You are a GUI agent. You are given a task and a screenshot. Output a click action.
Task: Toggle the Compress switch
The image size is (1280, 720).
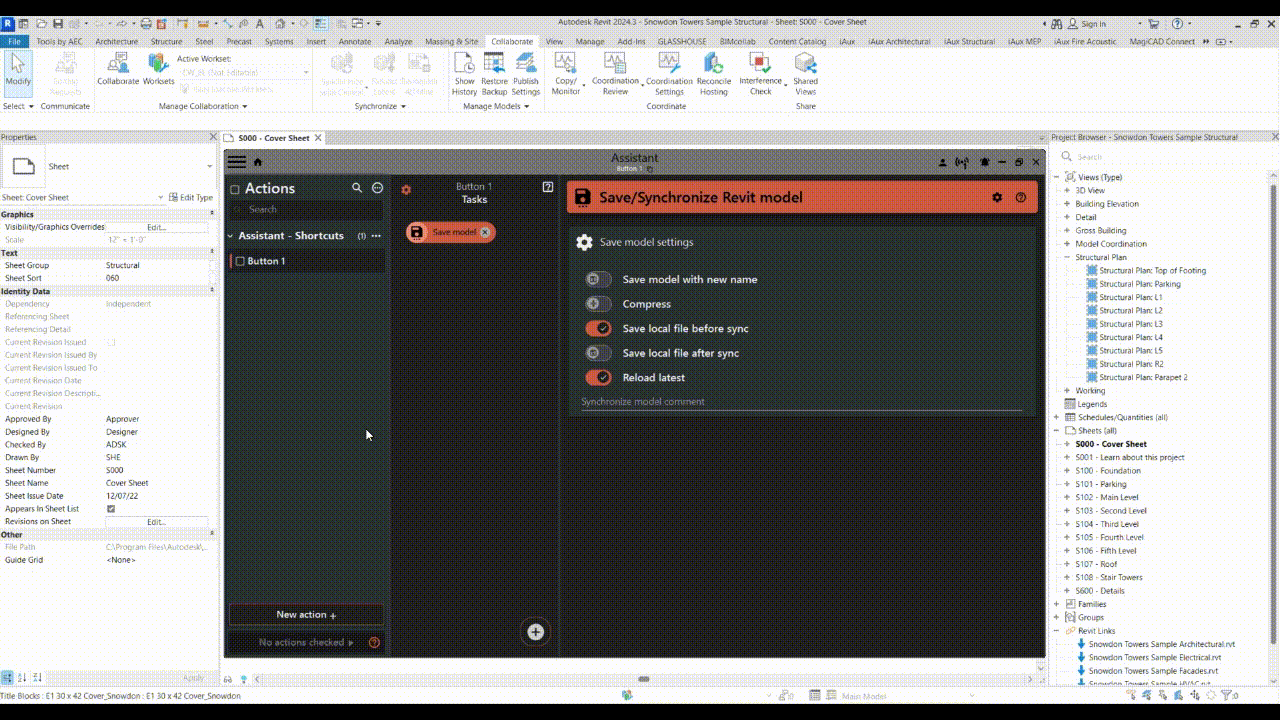click(x=598, y=304)
